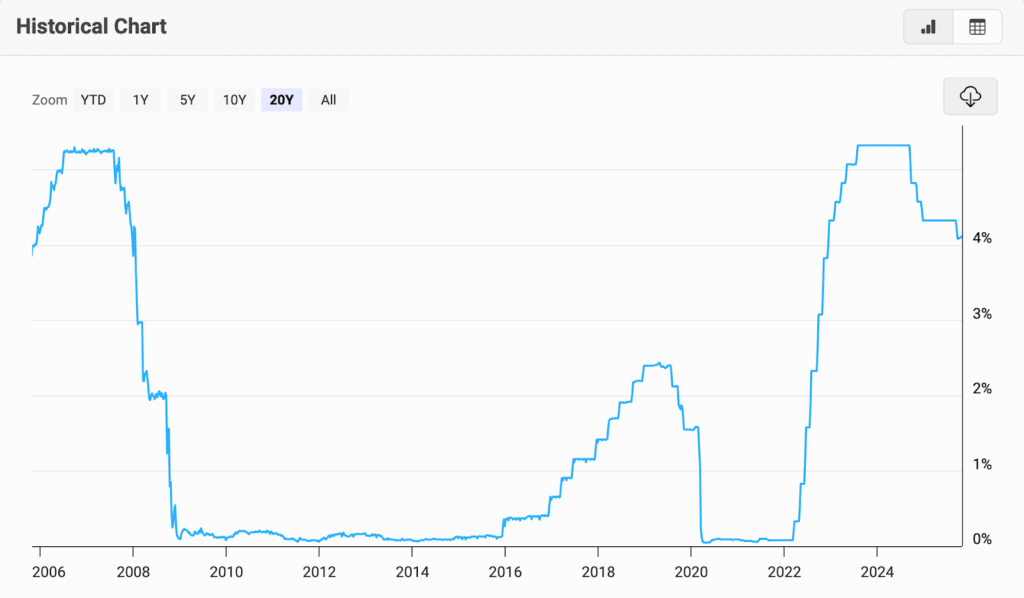This screenshot has width=1024, height=598.
Task: Click the rate line's 2019 peak plateau
Action: [x=655, y=365]
